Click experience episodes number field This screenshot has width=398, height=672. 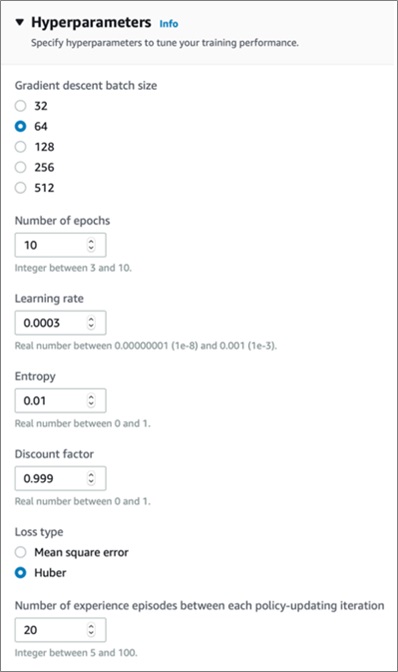click(x=60, y=630)
